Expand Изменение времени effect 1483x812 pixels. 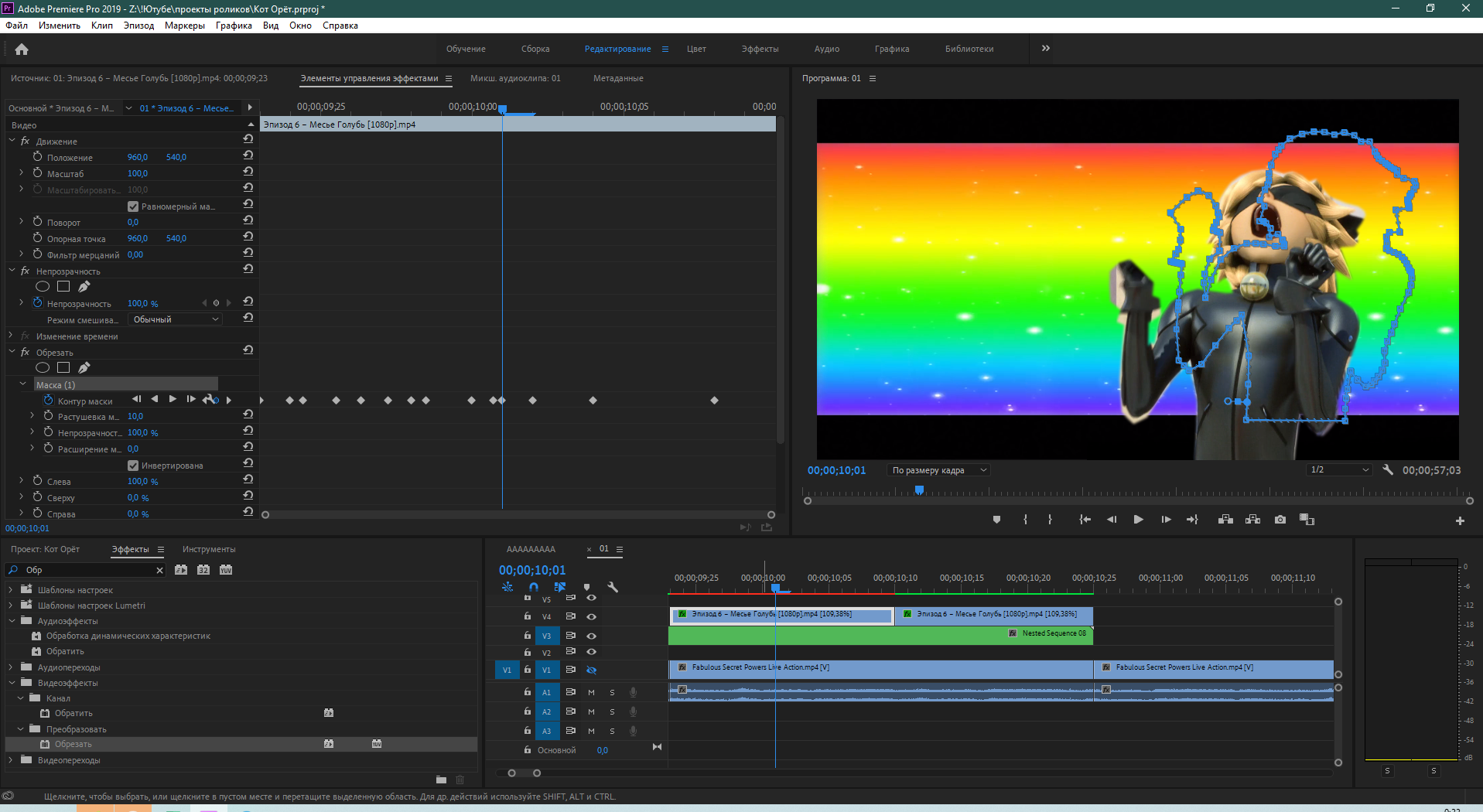tap(11, 336)
